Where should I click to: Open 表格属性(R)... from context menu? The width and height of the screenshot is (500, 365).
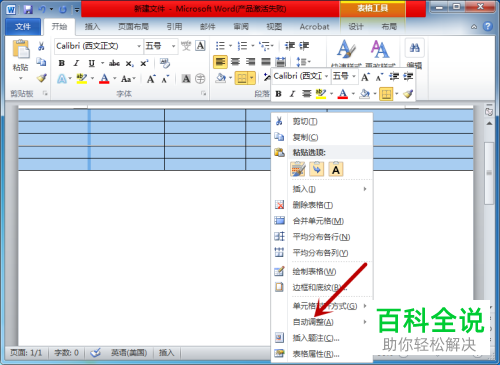coord(322,354)
